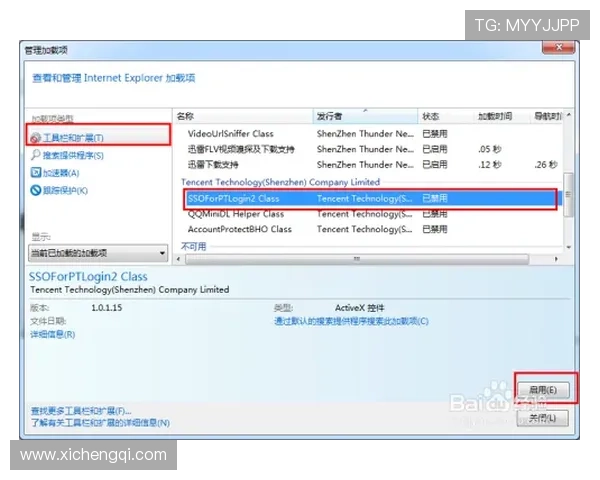Click the 启用 enable button
600x480 pixels.
pyautogui.click(x=547, y=388)
